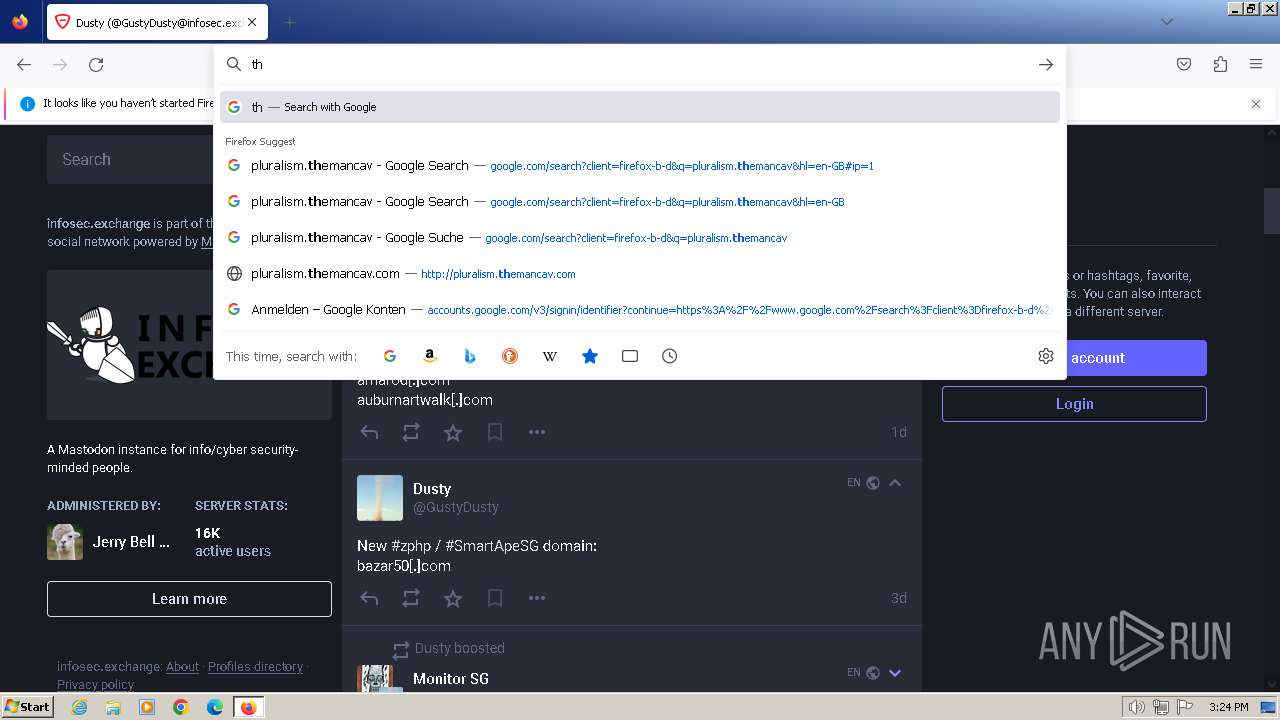Reply to auburnartwalk post
Image resolution: width=1280 pixels, height=720 pixels.
pos(369,432)
